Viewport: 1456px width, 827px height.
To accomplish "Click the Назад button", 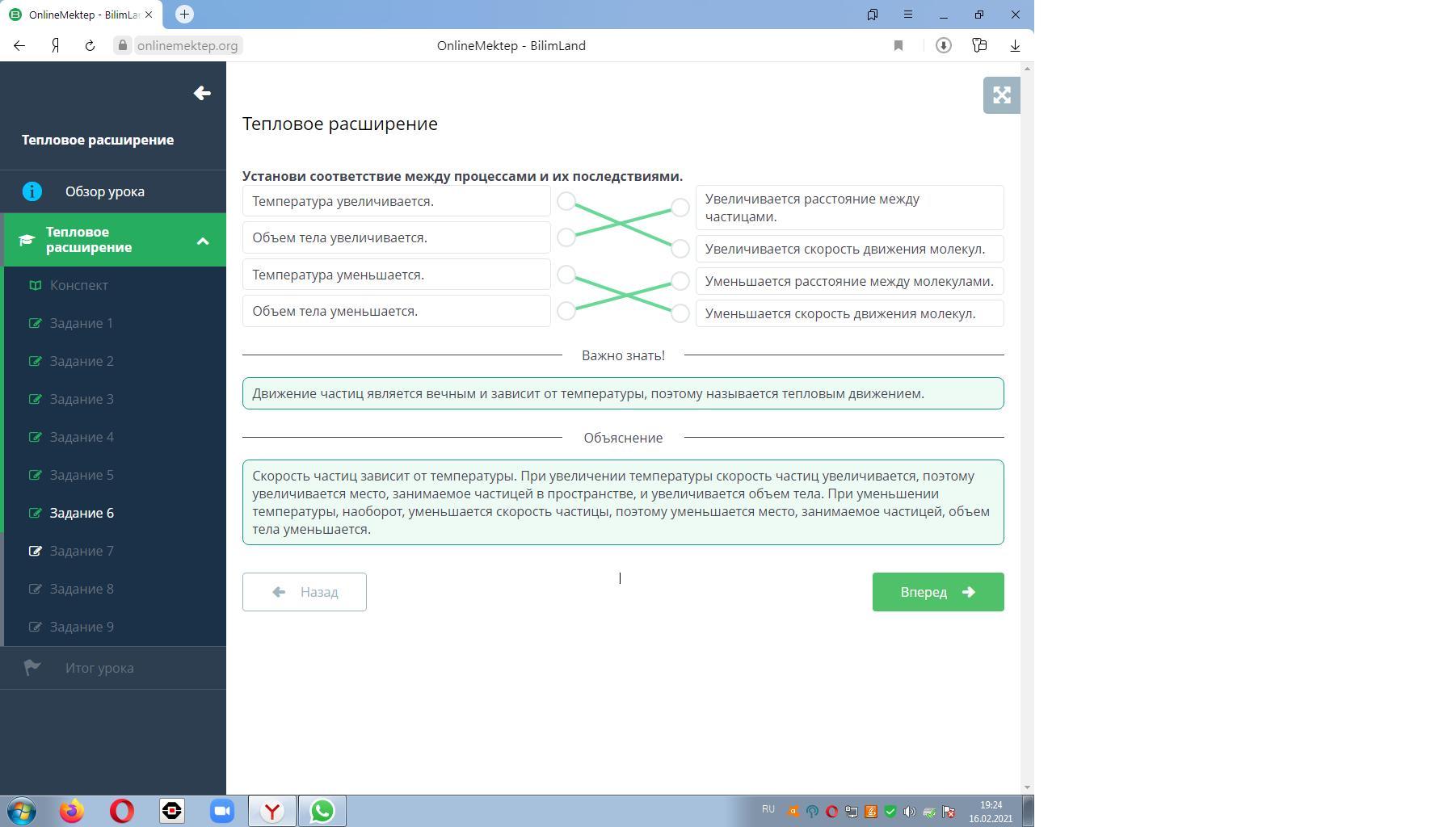I will click(x=304, y=592).
